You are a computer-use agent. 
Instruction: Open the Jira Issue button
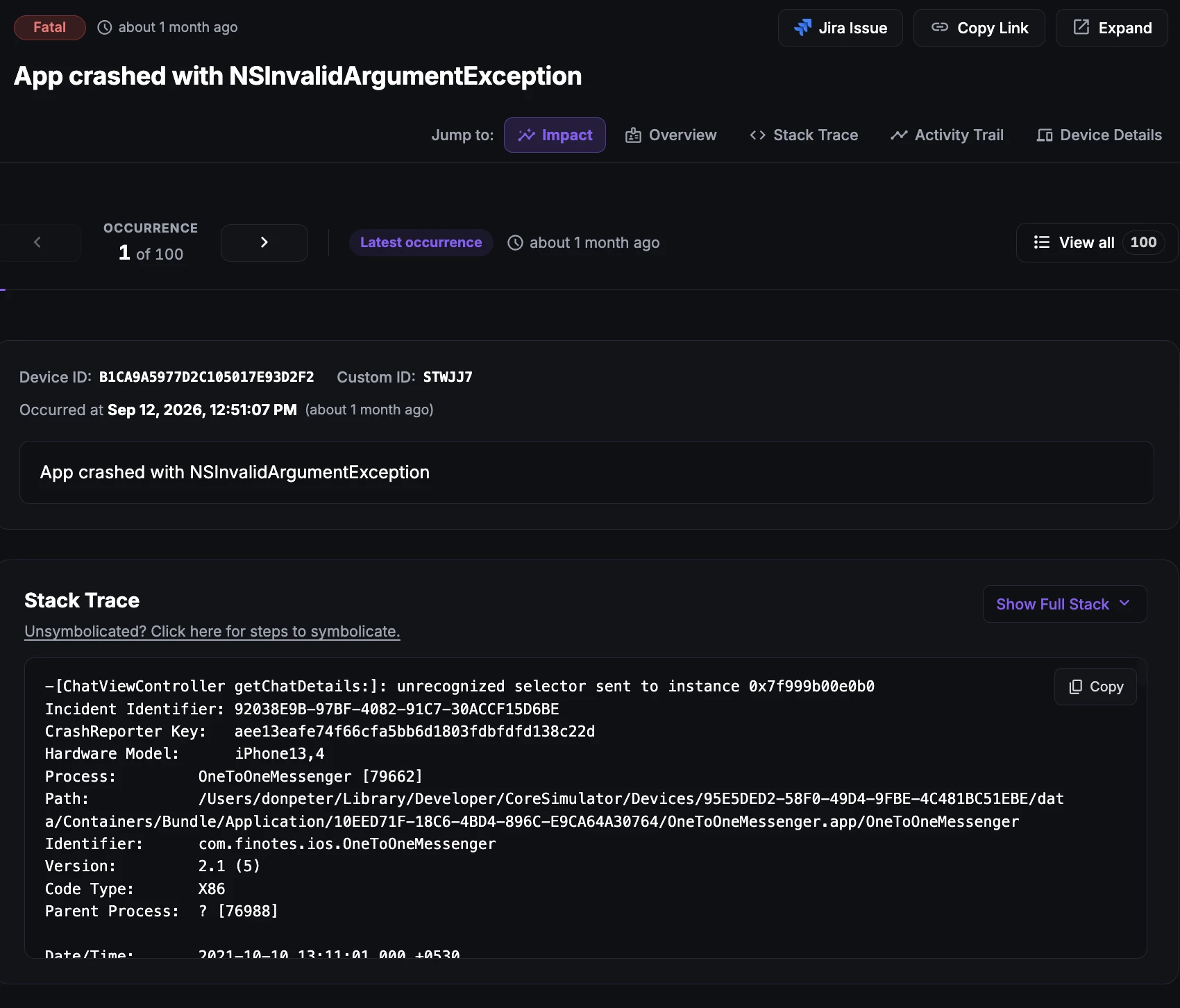[x=840, y=28]
